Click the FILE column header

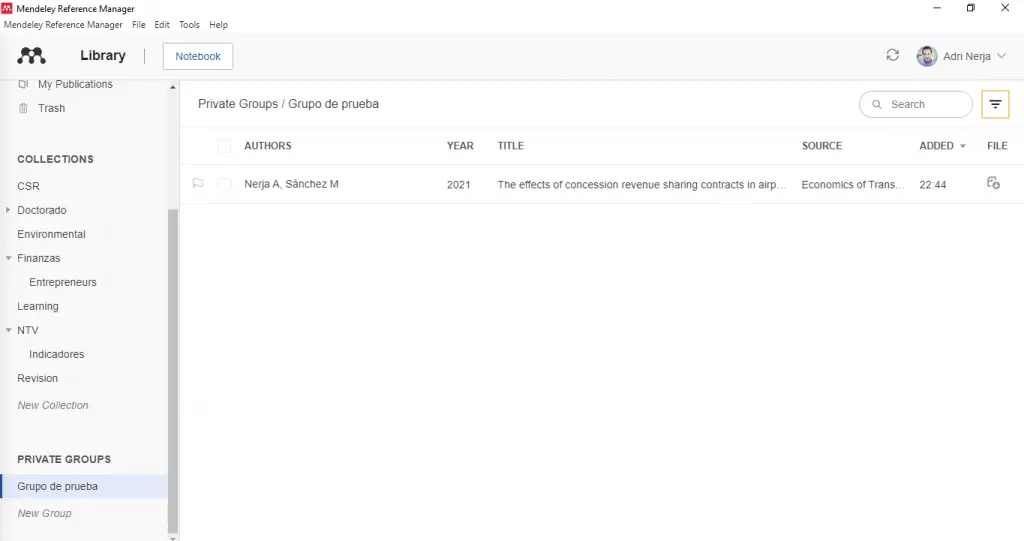[997, 146]
